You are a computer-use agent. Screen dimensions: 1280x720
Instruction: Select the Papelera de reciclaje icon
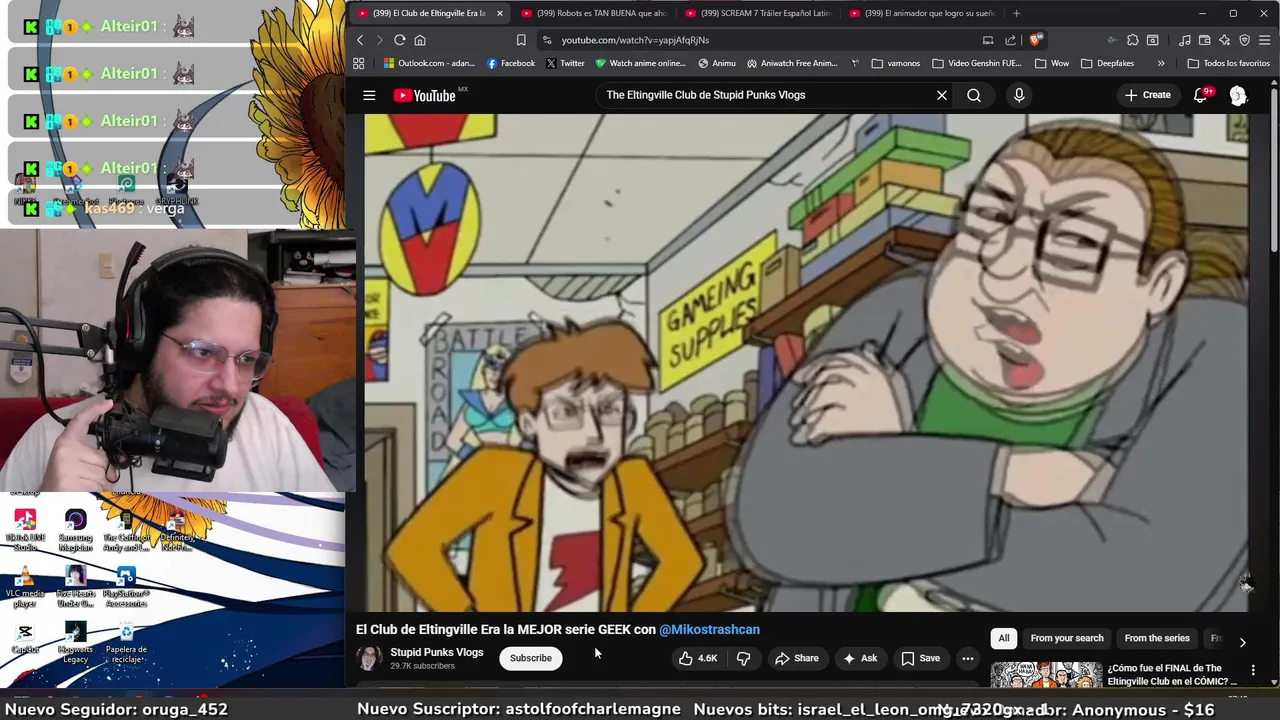point(126,642)
